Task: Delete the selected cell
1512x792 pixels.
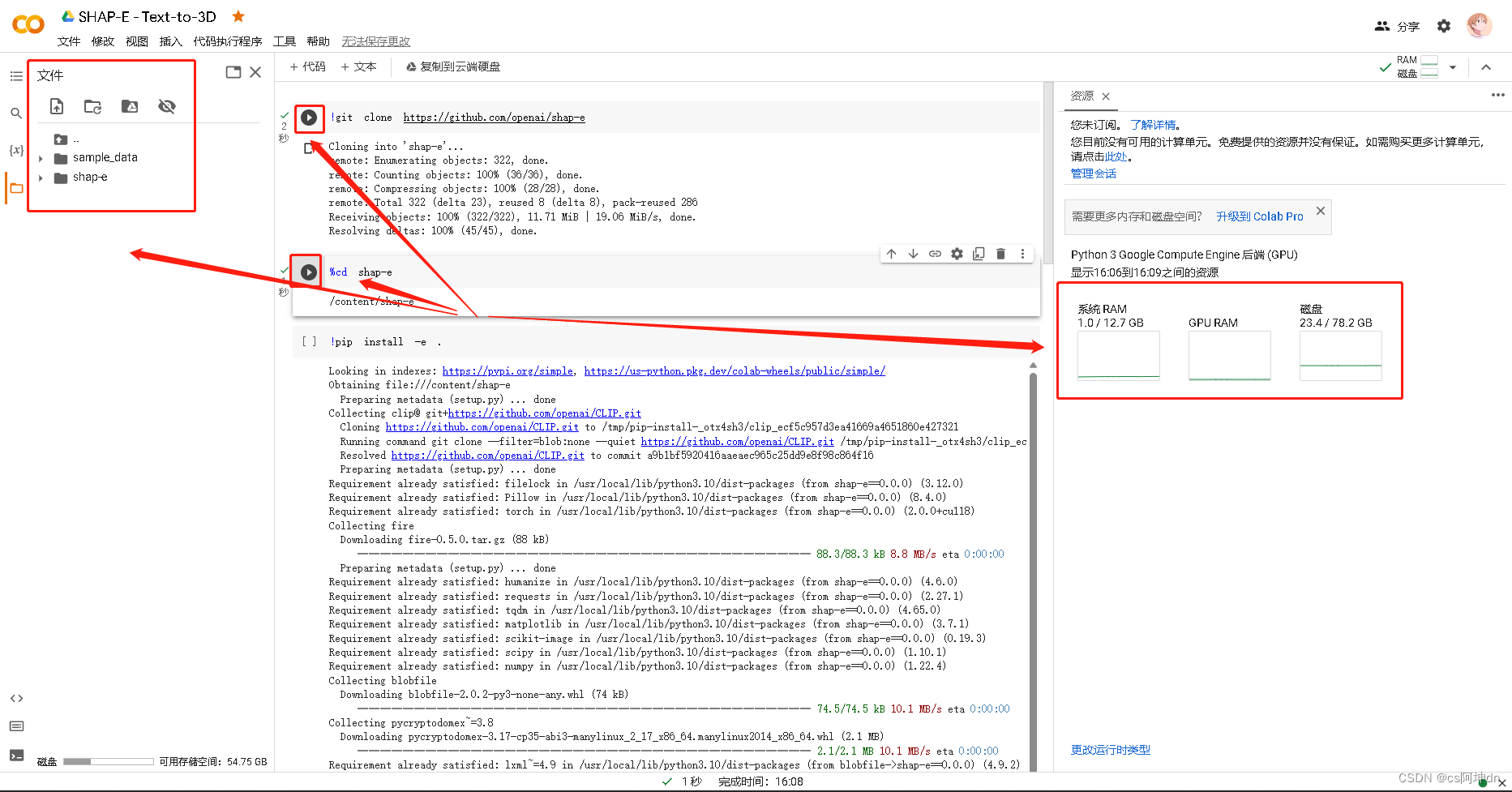Action: pos(1000,254)
